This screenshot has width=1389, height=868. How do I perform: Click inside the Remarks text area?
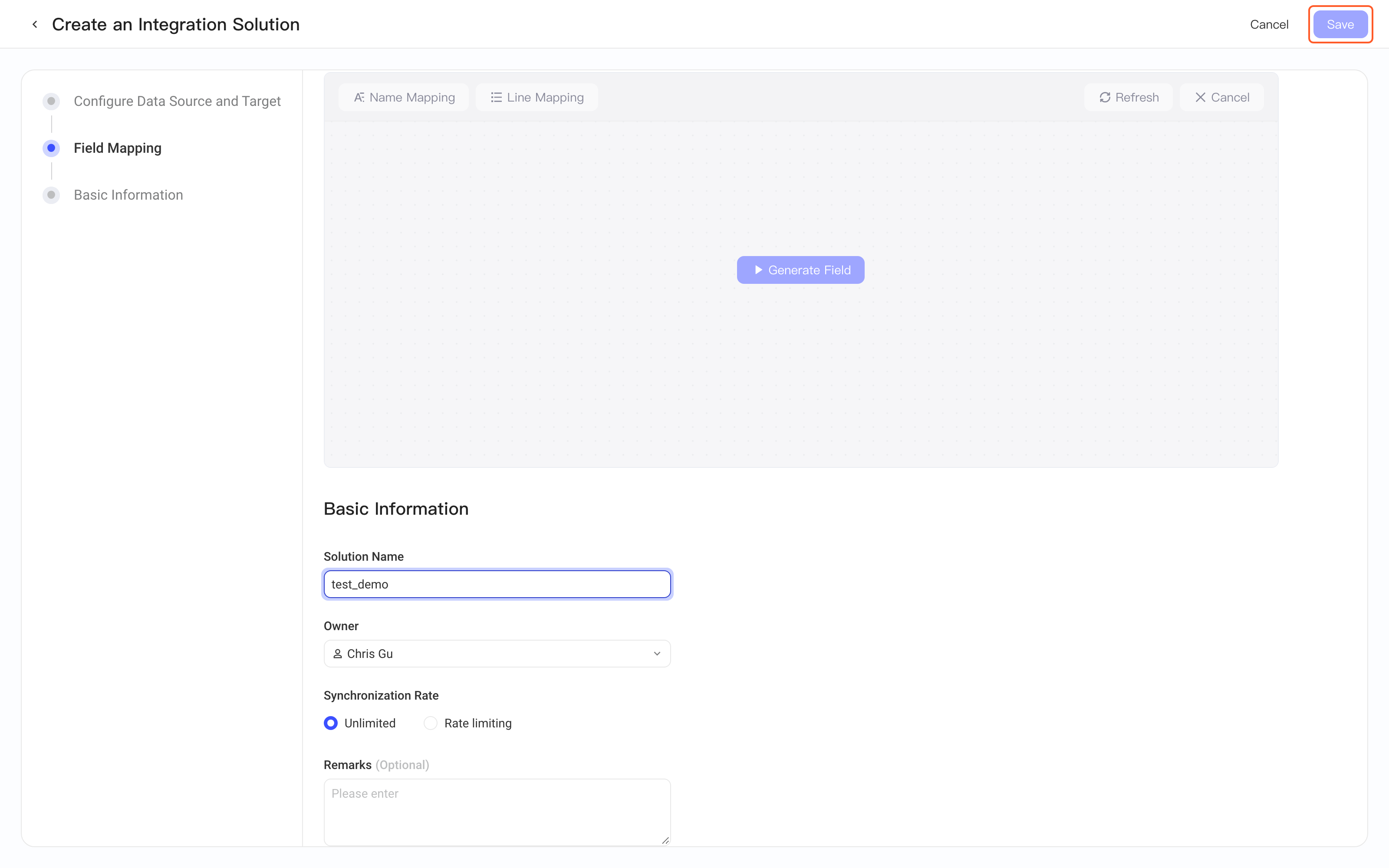(x=497, y=812)
